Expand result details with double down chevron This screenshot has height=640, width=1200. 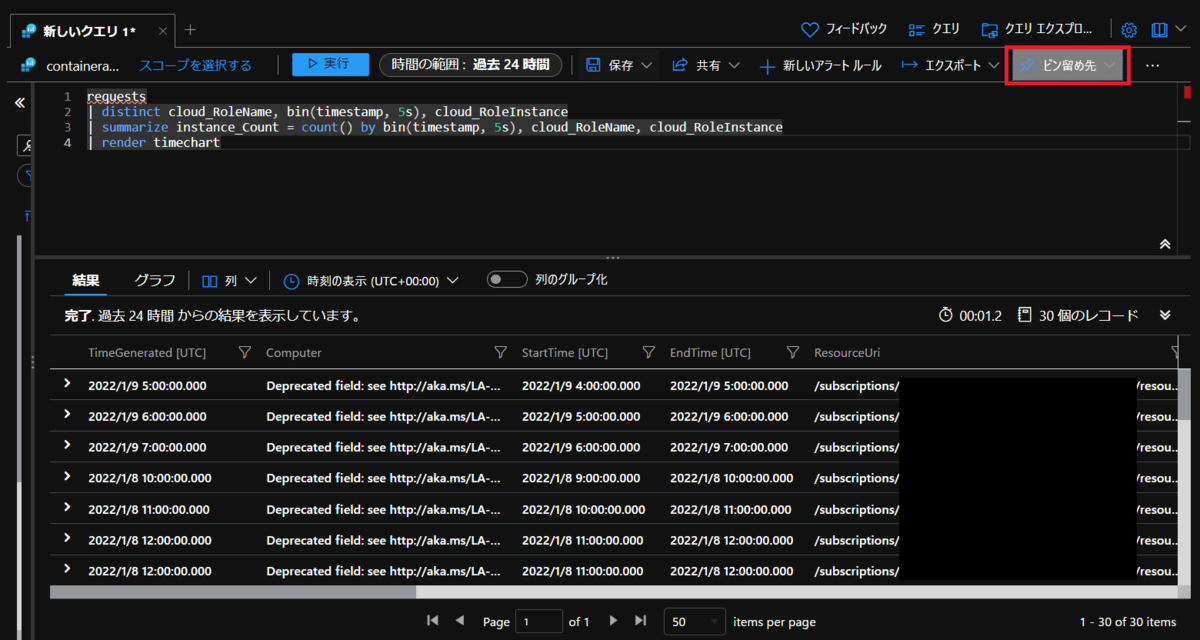1165,315
